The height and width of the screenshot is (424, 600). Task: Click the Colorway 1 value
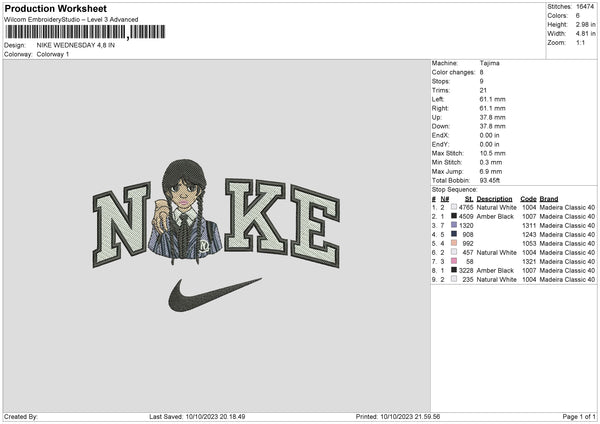(x=53, y=54)
